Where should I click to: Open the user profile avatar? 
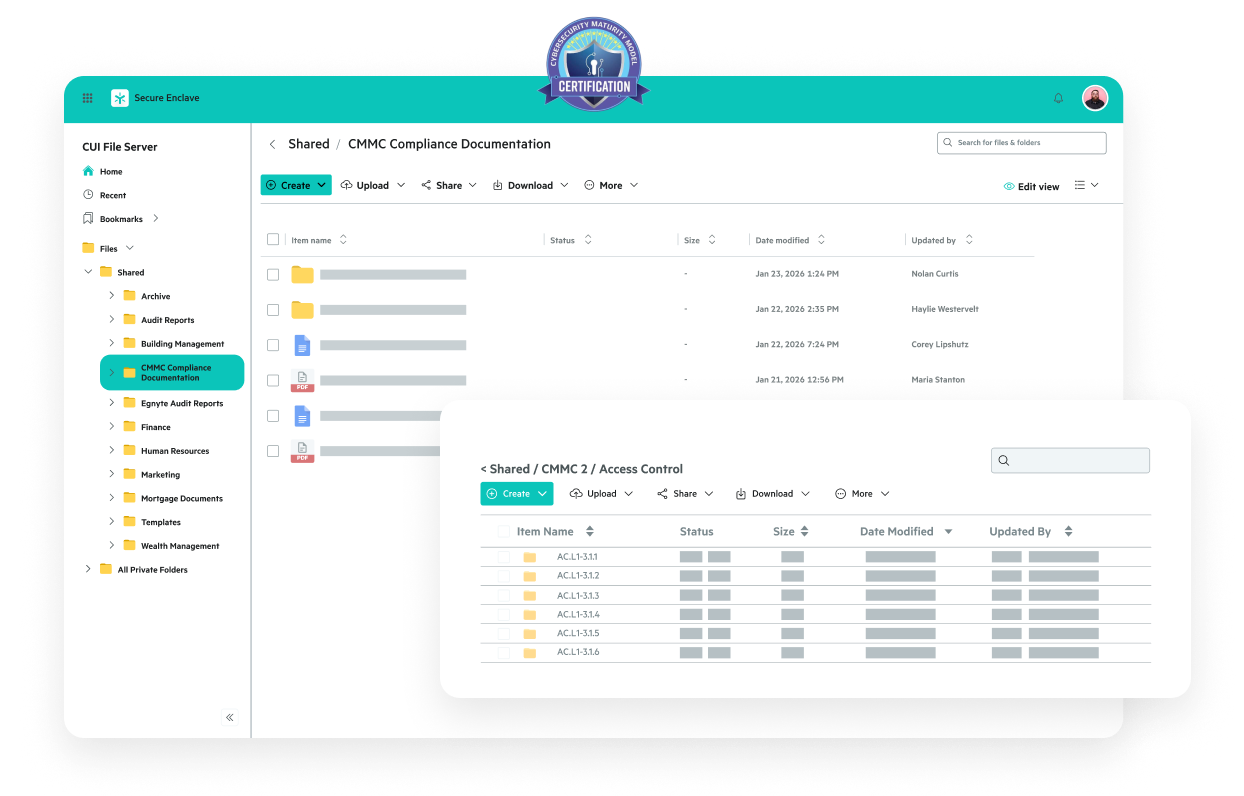1095,98
